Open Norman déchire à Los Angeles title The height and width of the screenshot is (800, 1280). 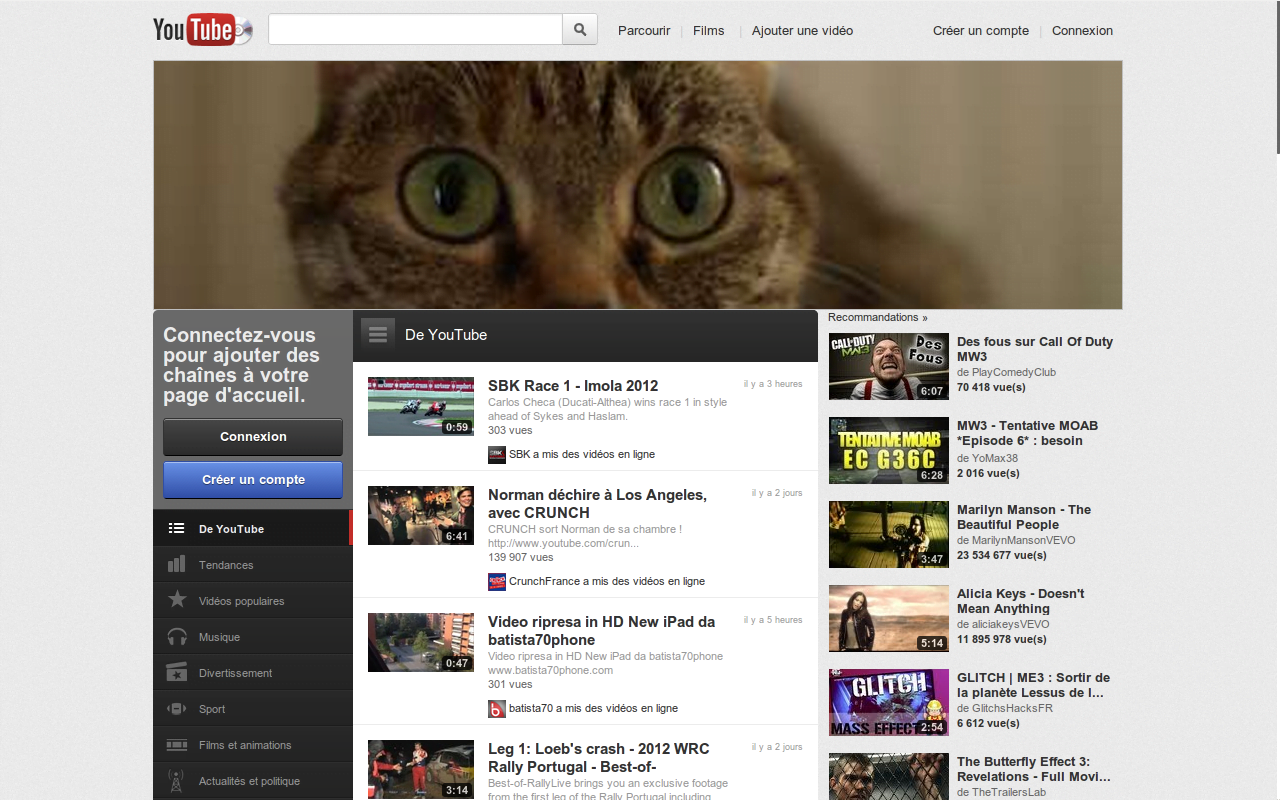pyautogui.click(x=597, y=504)
